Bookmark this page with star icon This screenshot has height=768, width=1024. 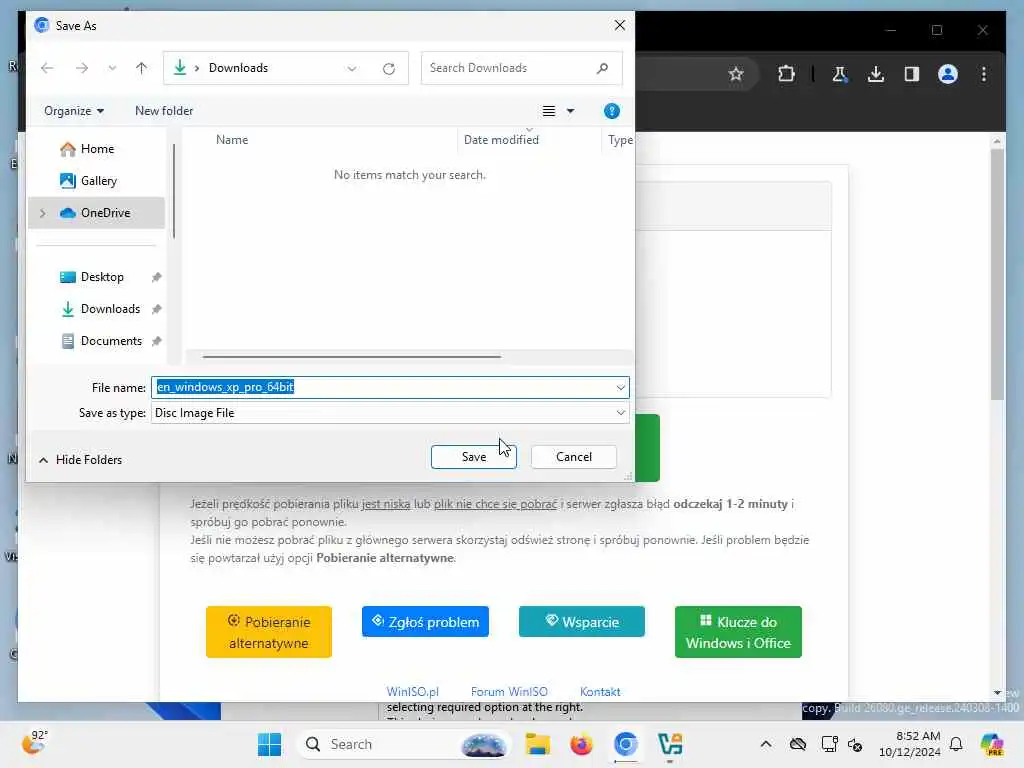(x=736, y=74)
